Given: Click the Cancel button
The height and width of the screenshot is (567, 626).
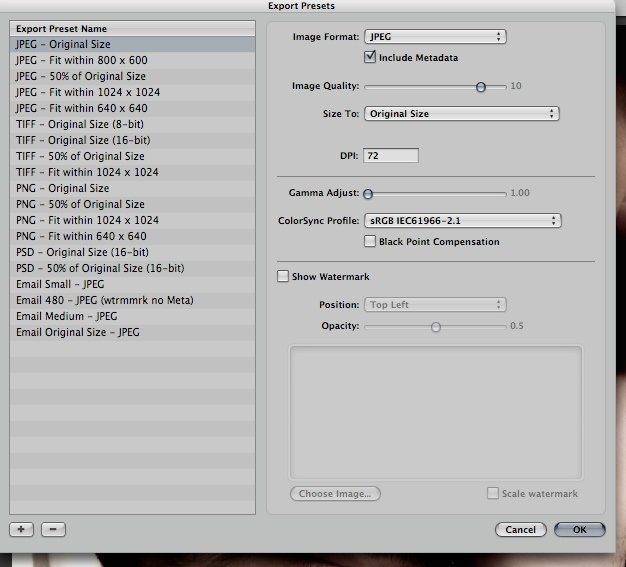Looking at the screenshot, I should [x=521, y=529].
